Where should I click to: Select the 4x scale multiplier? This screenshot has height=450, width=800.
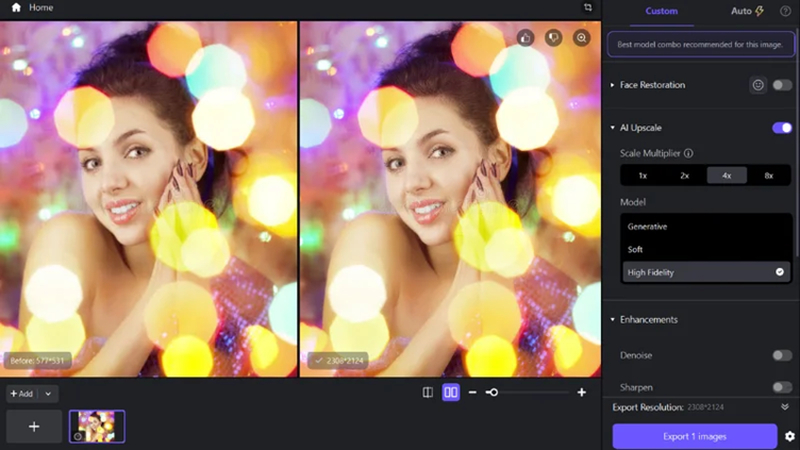727,176
